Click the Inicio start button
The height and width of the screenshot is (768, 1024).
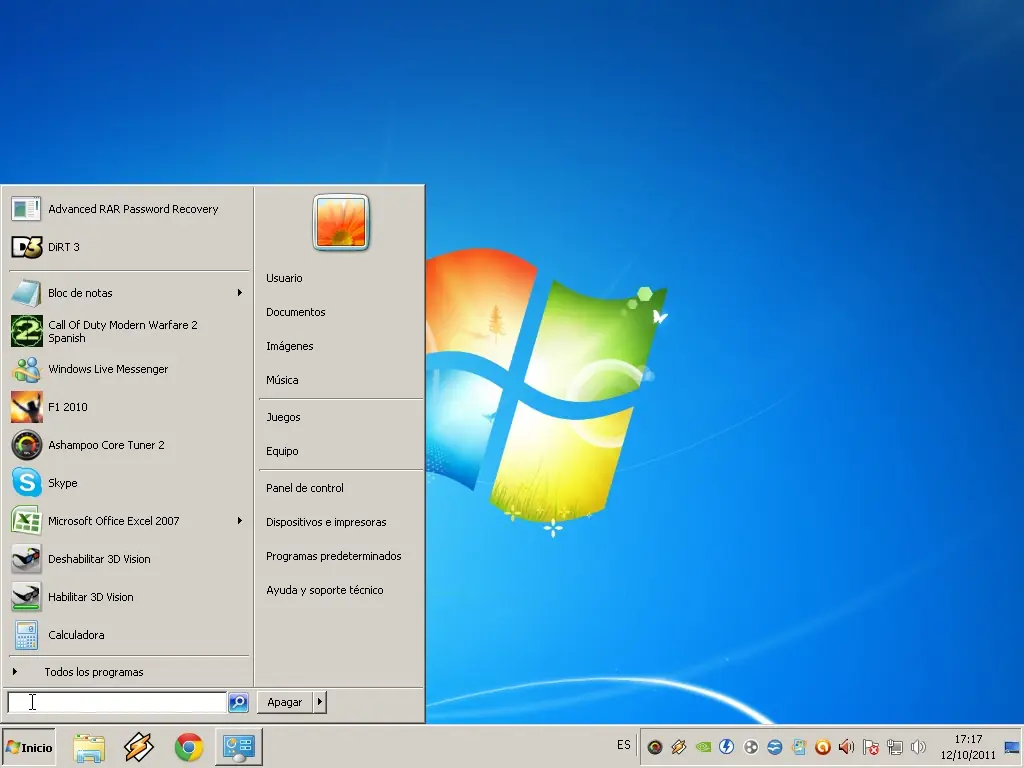[29, 747]
